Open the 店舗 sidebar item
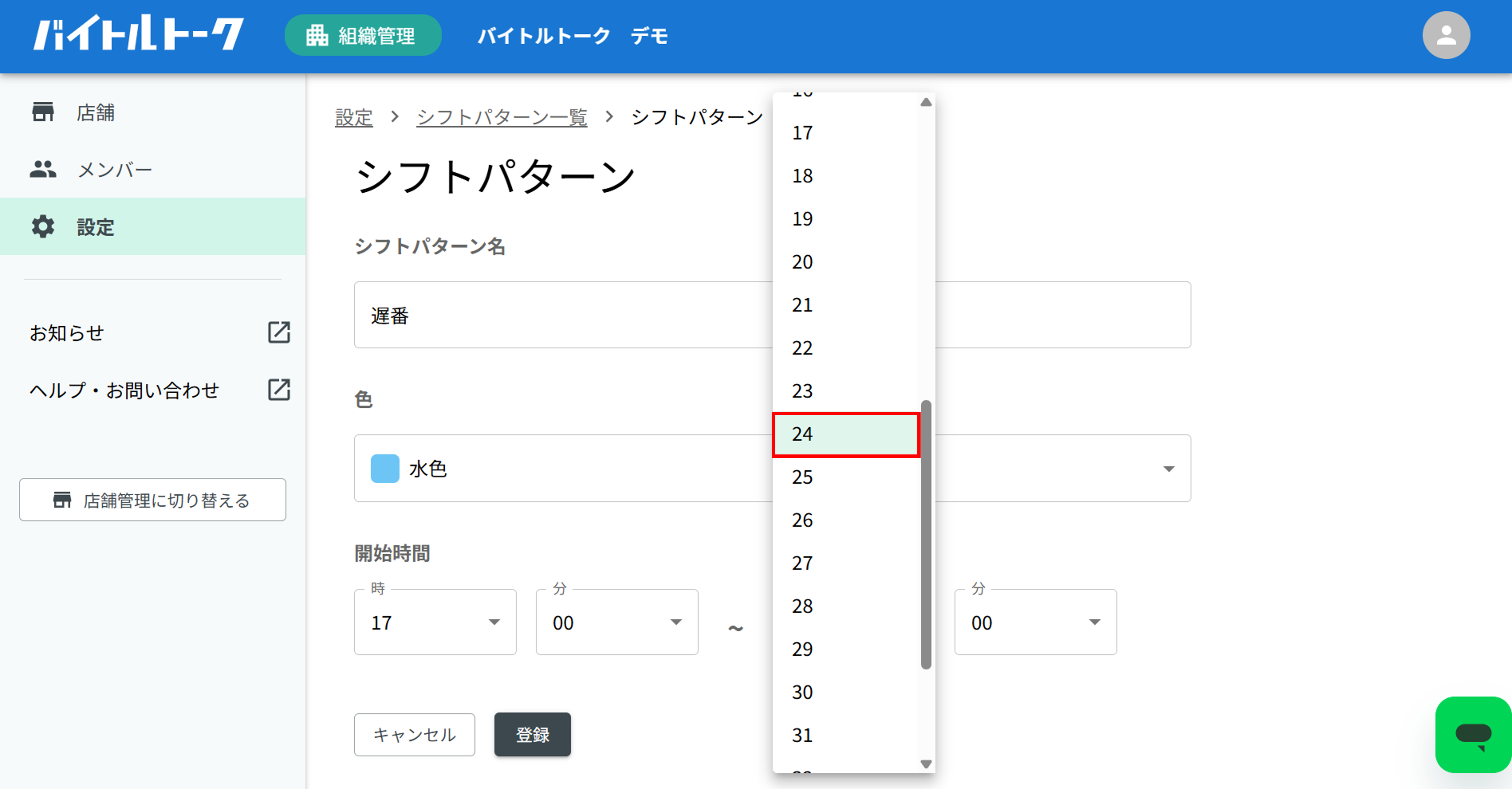 pos(153,112)
